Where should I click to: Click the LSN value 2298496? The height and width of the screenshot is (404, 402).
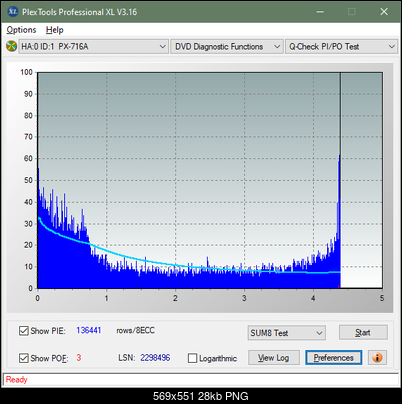pos(155,358)
